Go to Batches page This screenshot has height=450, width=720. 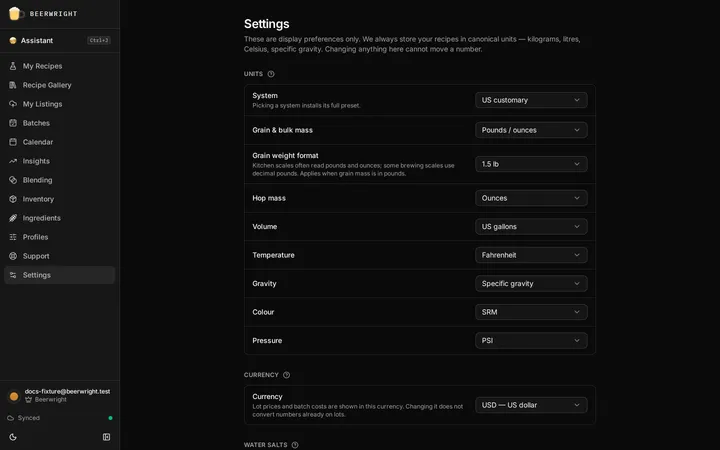[x=60, y=123]
